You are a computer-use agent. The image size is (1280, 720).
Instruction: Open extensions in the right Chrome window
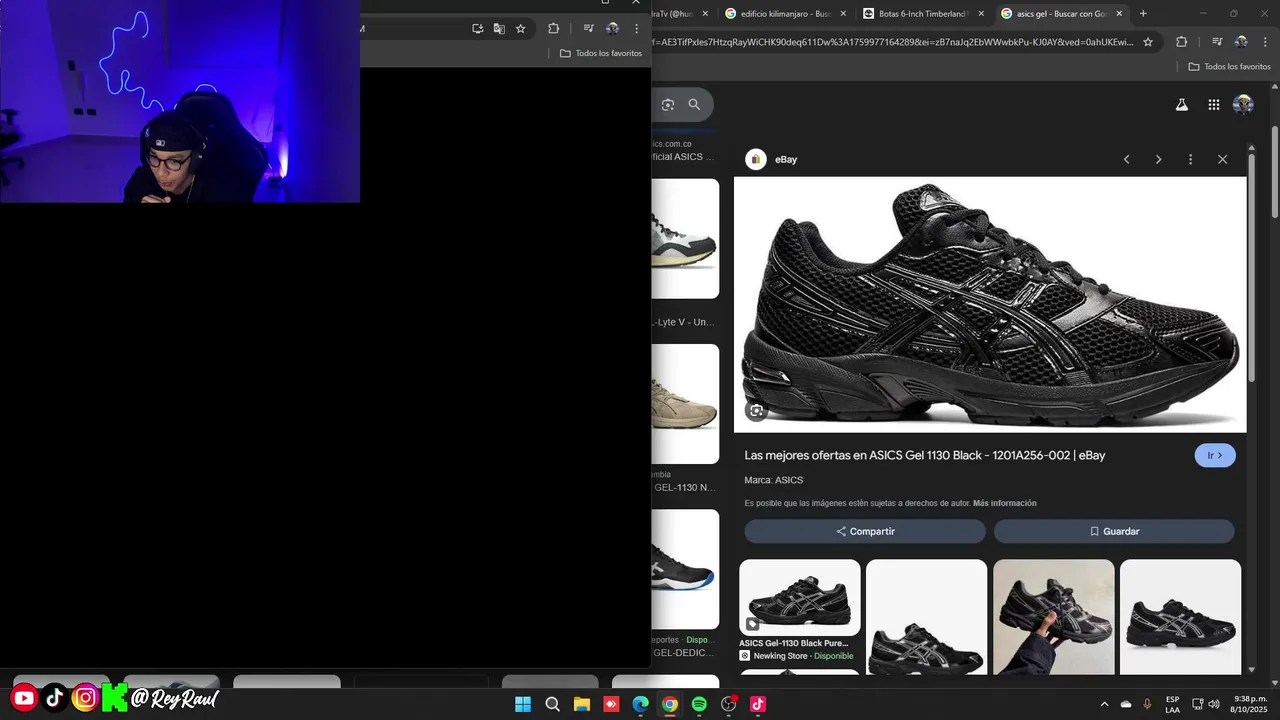pos(1181,42)
